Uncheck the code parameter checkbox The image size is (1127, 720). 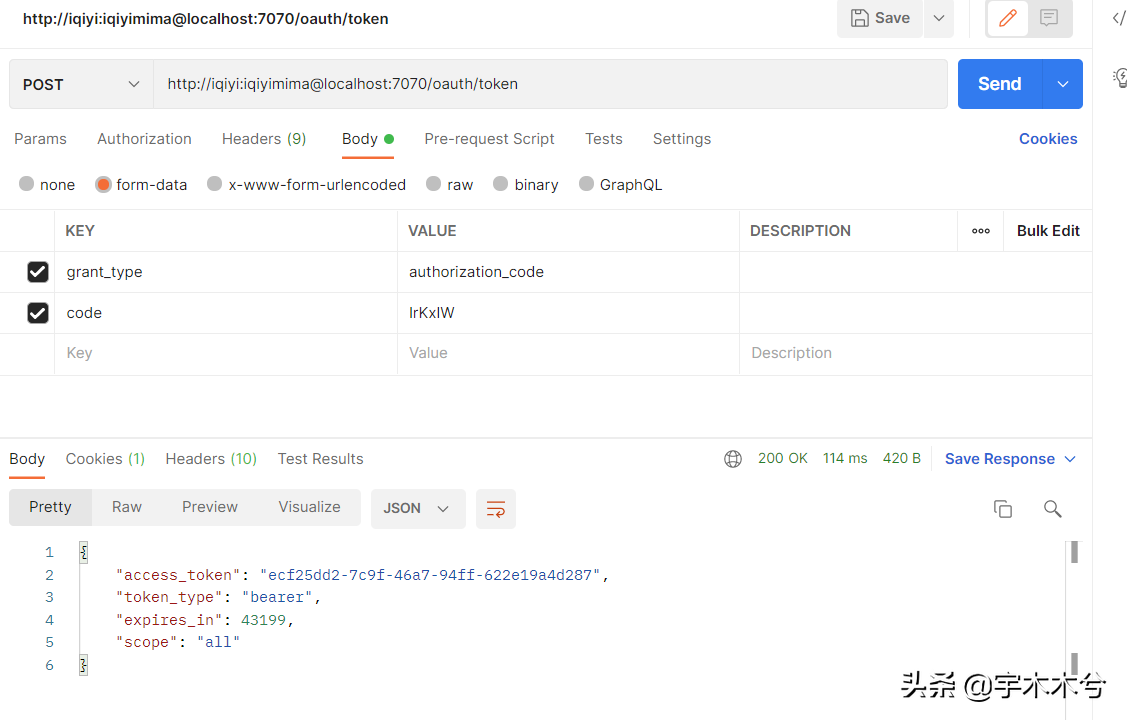click(x=37, y=312)
